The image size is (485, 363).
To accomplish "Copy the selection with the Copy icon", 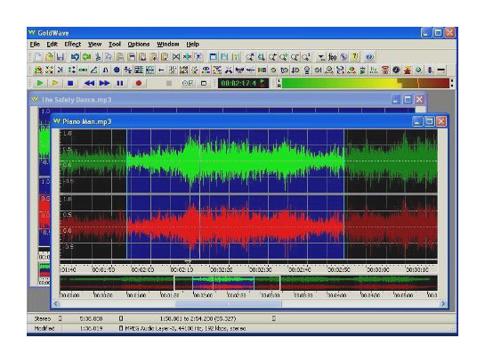I will [108, 57].
